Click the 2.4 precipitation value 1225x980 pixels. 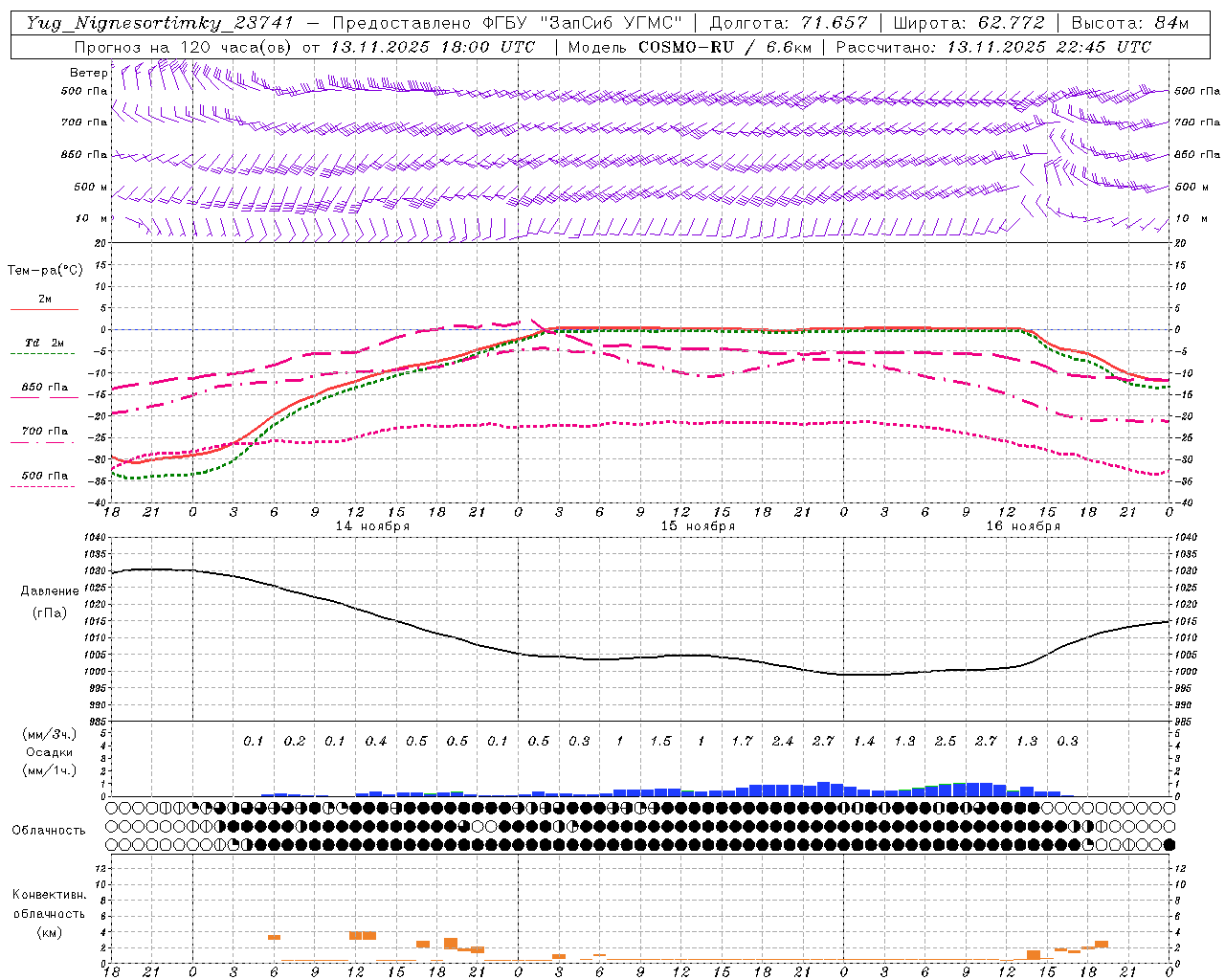click(x=783, y=742)
